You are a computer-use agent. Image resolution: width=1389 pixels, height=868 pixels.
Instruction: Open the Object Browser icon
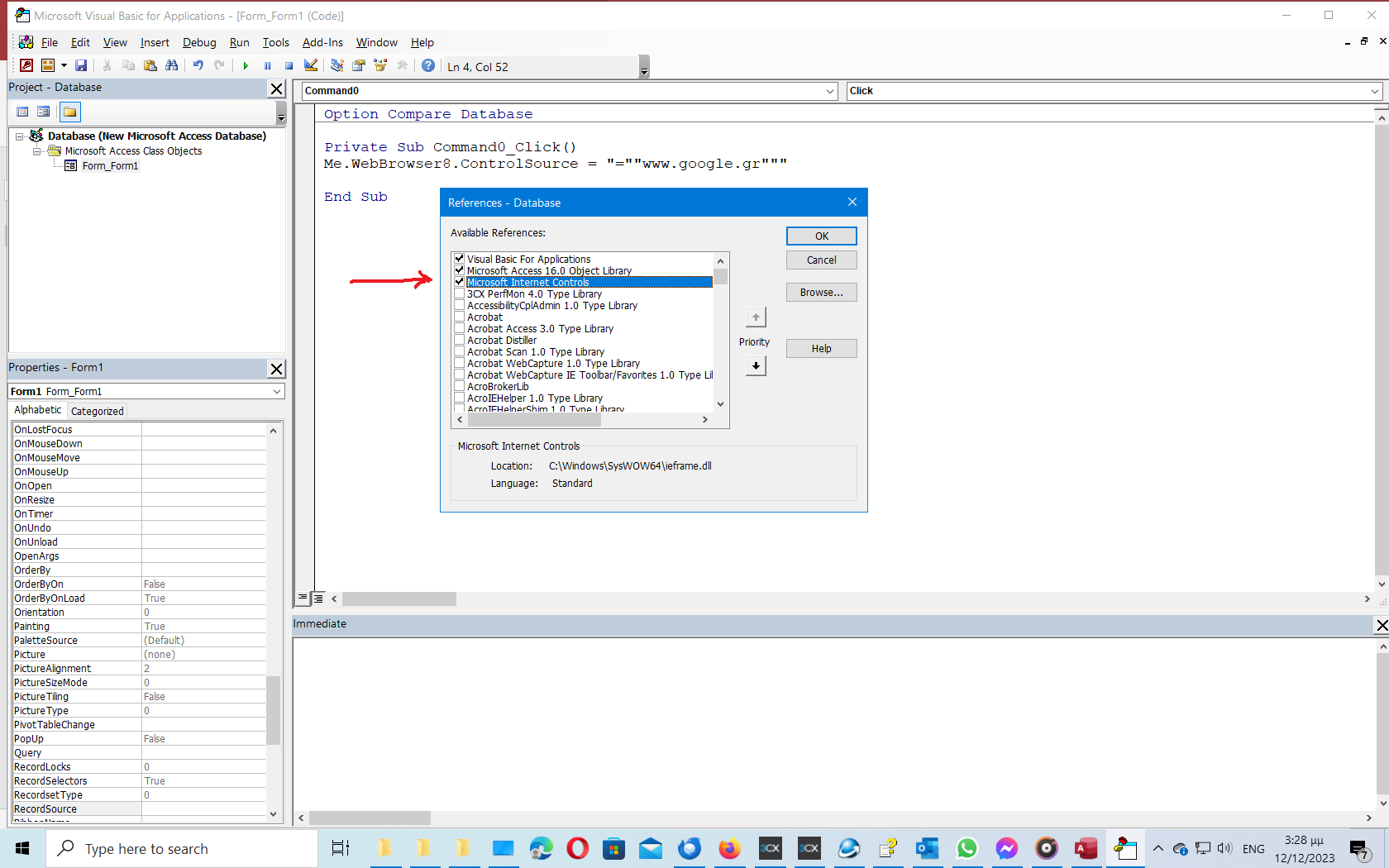tap(380, 65)
